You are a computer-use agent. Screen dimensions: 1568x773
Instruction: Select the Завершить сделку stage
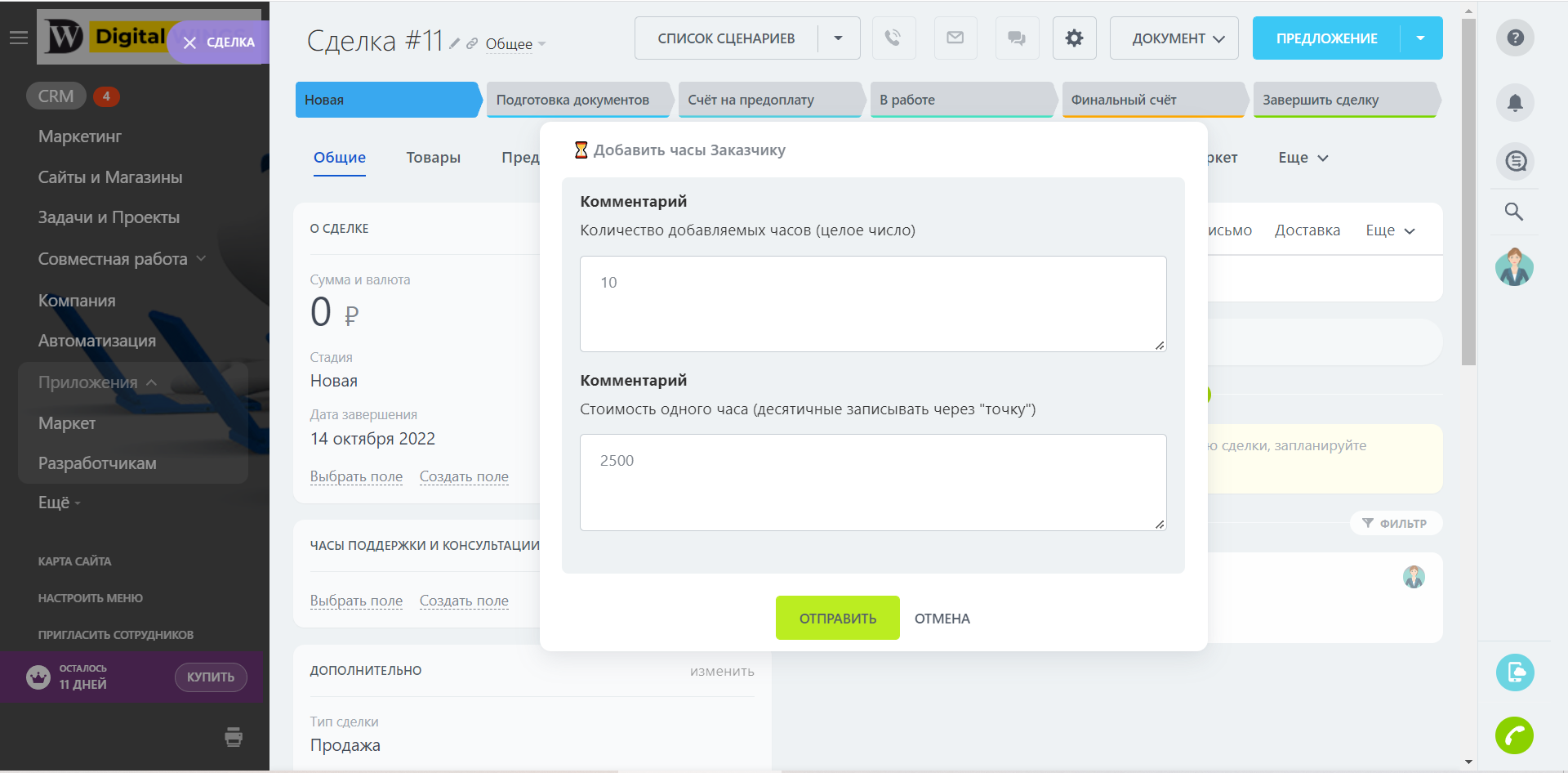pos(1346,100)
